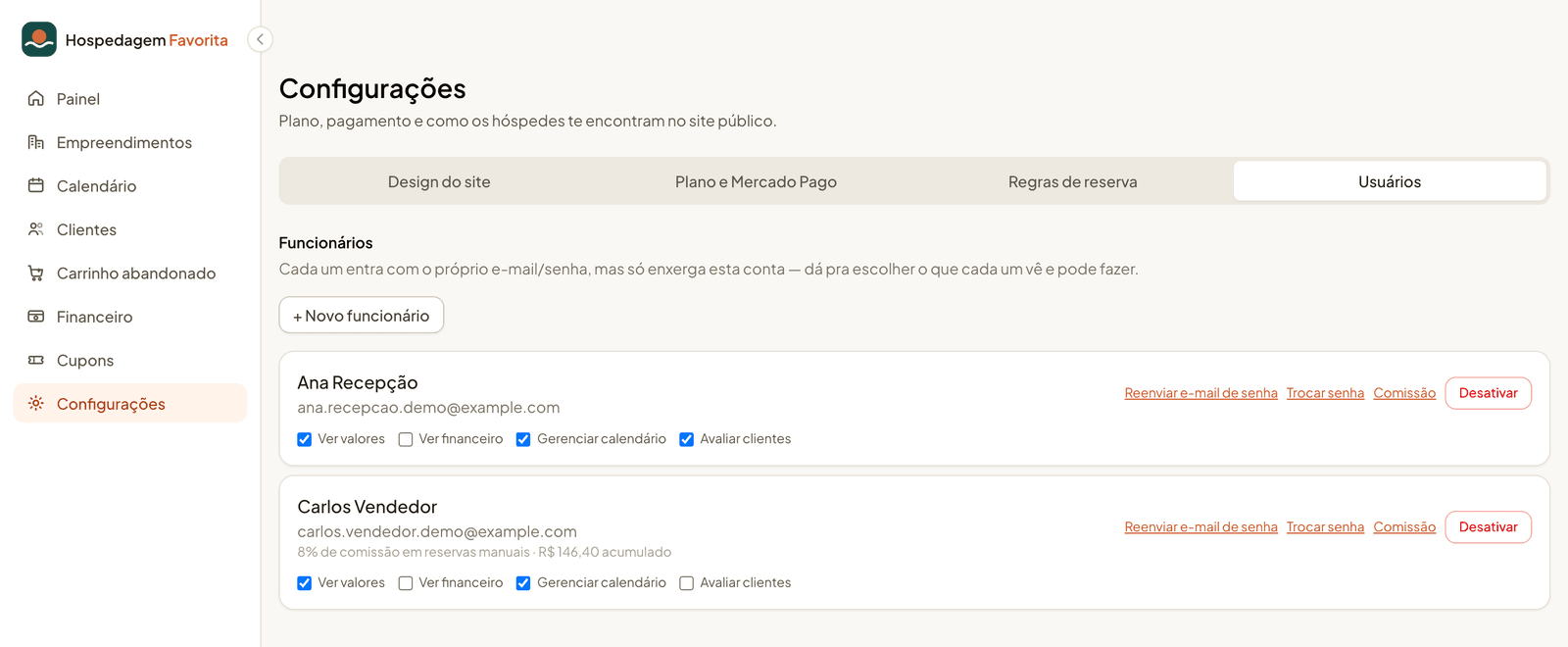Click the Painel home icon
Screen dimensions: 1568x647
click(x=36, y=99)
